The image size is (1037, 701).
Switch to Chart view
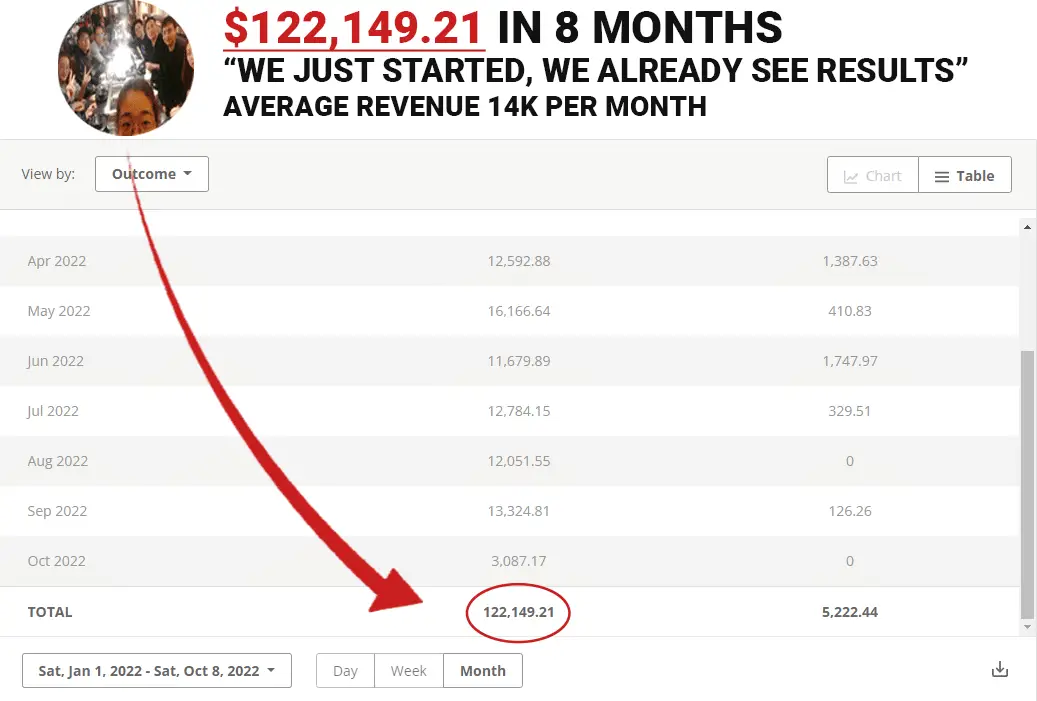click(x=872, y=176)
